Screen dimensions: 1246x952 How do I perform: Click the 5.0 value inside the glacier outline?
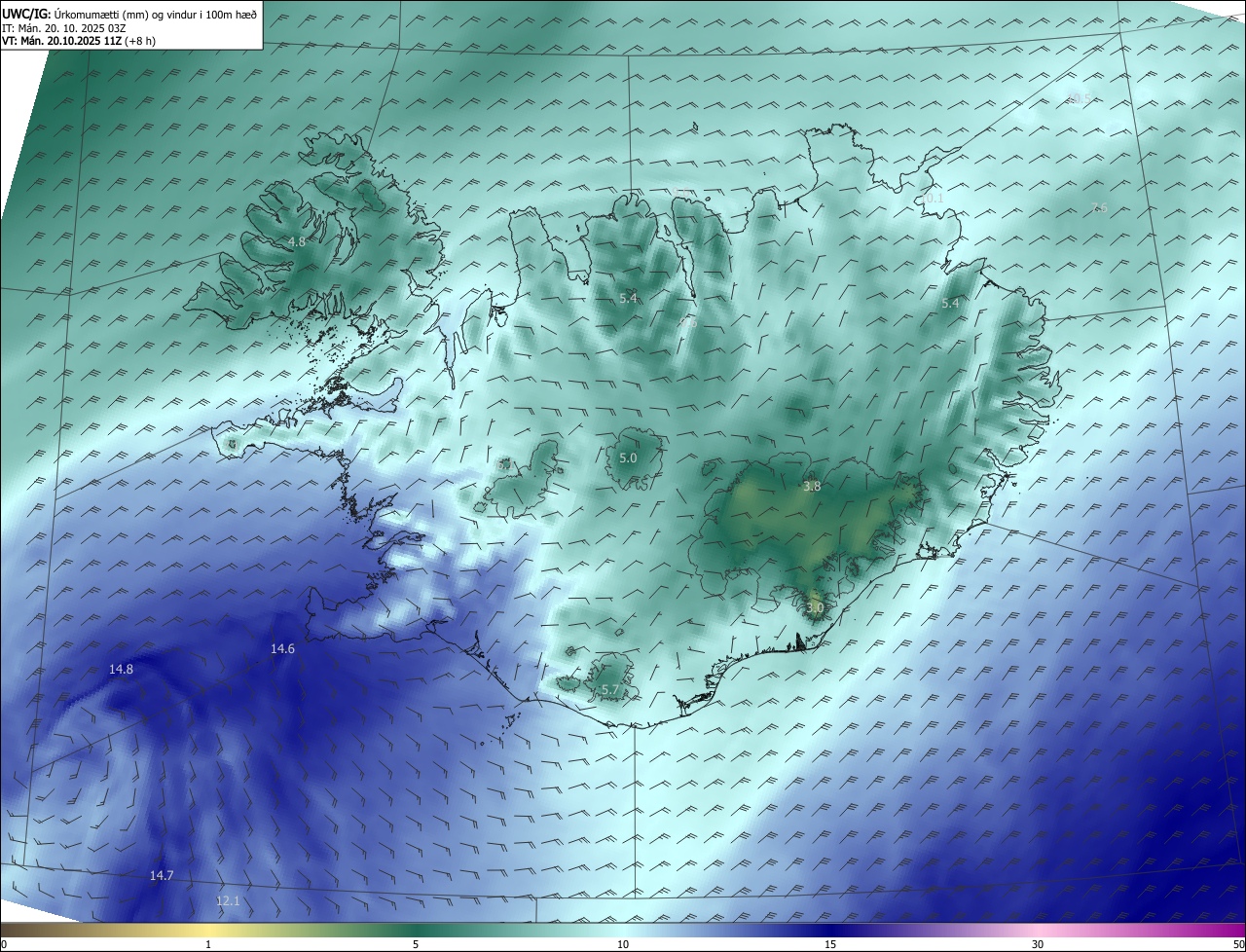click(x=628, y=458)
